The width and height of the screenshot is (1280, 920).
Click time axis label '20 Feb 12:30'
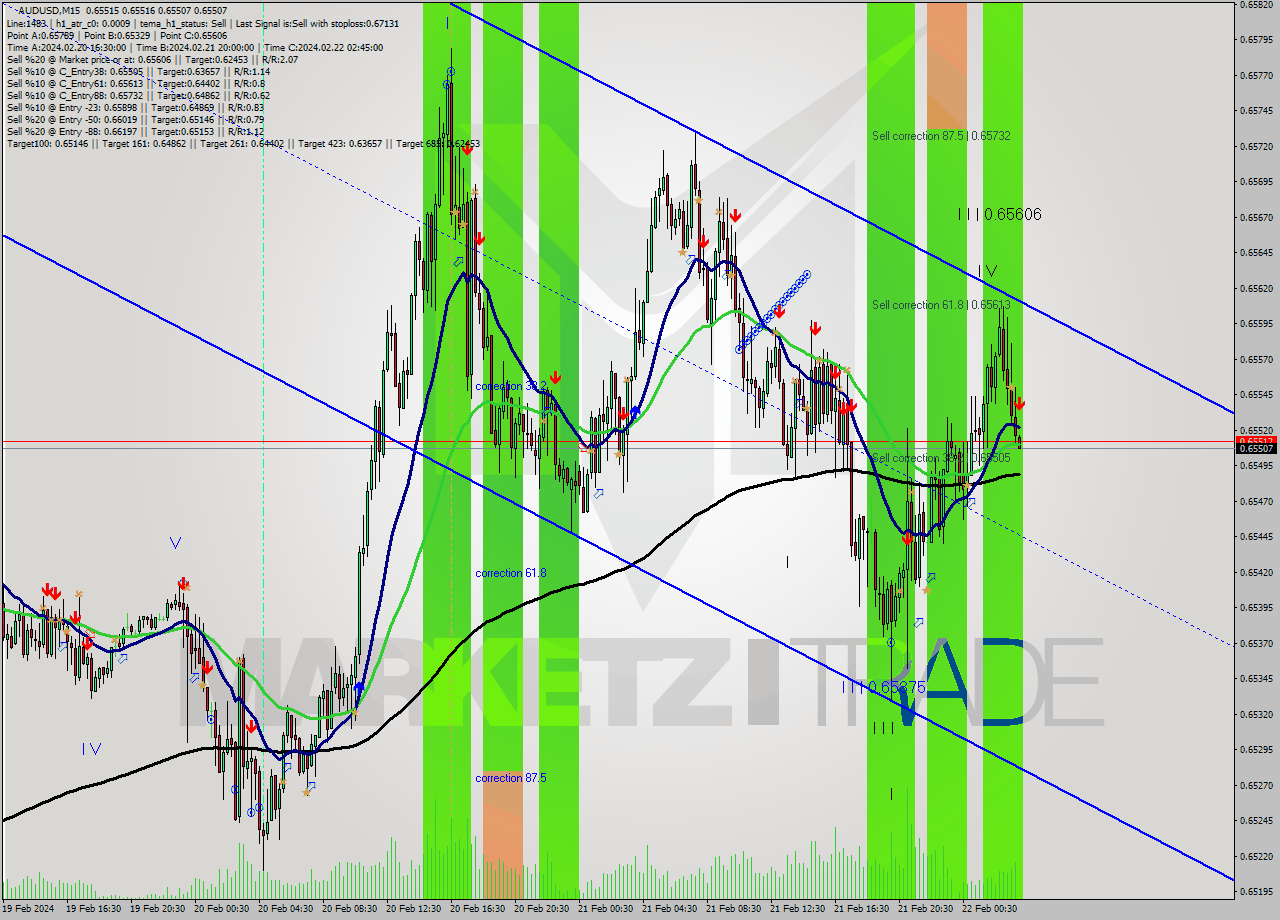click(x=414, y=909)
